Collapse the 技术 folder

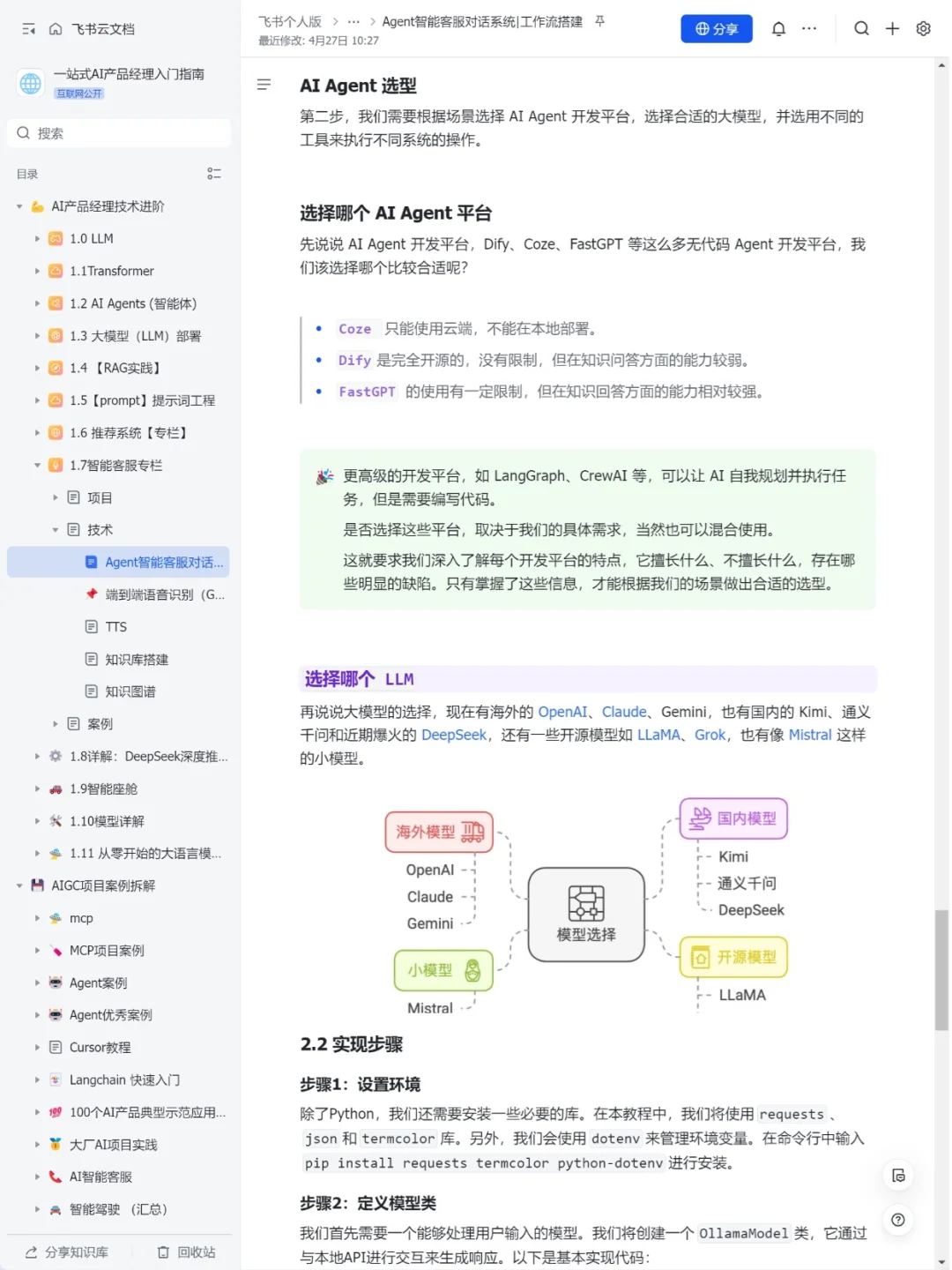(55, 530)
